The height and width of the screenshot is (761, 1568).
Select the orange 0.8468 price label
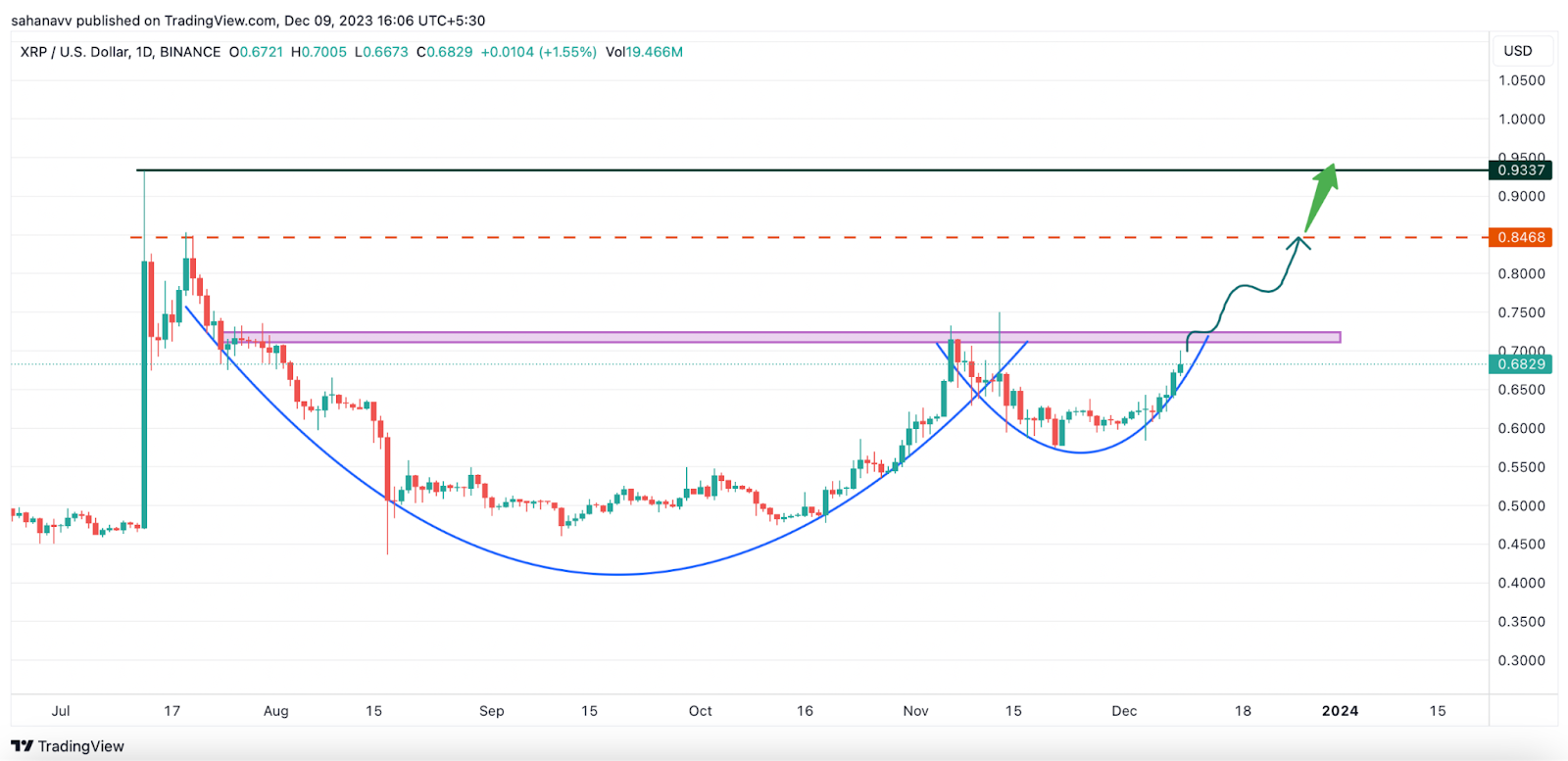(x=1520, y=237)
